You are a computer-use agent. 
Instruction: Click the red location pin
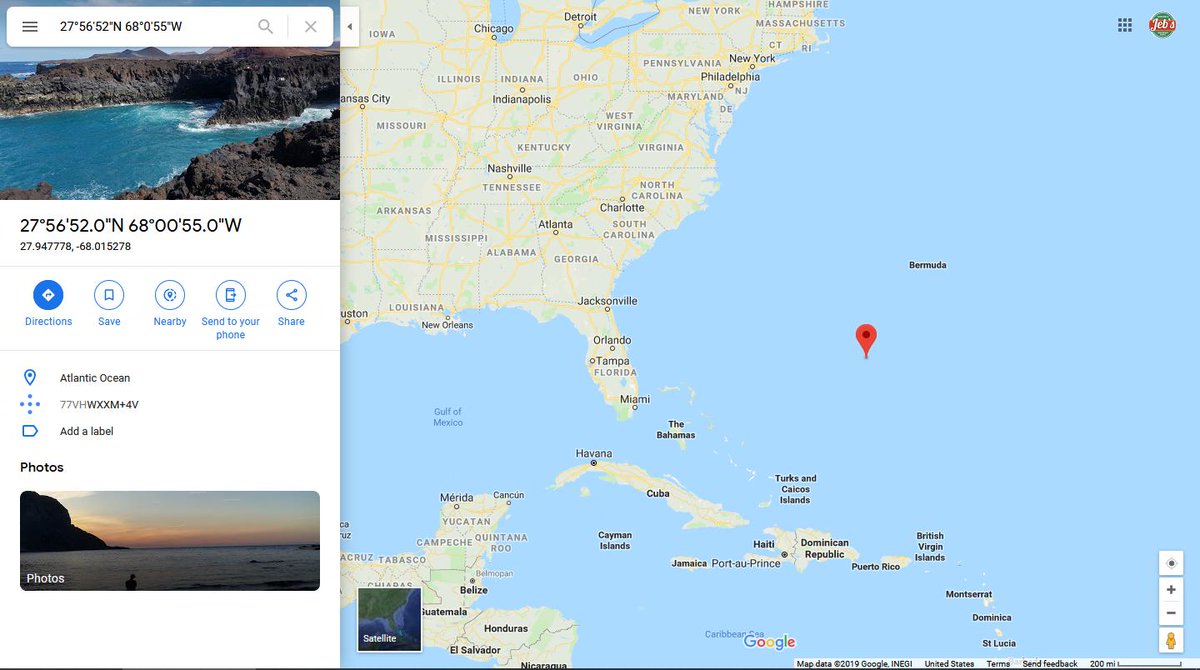867,340
